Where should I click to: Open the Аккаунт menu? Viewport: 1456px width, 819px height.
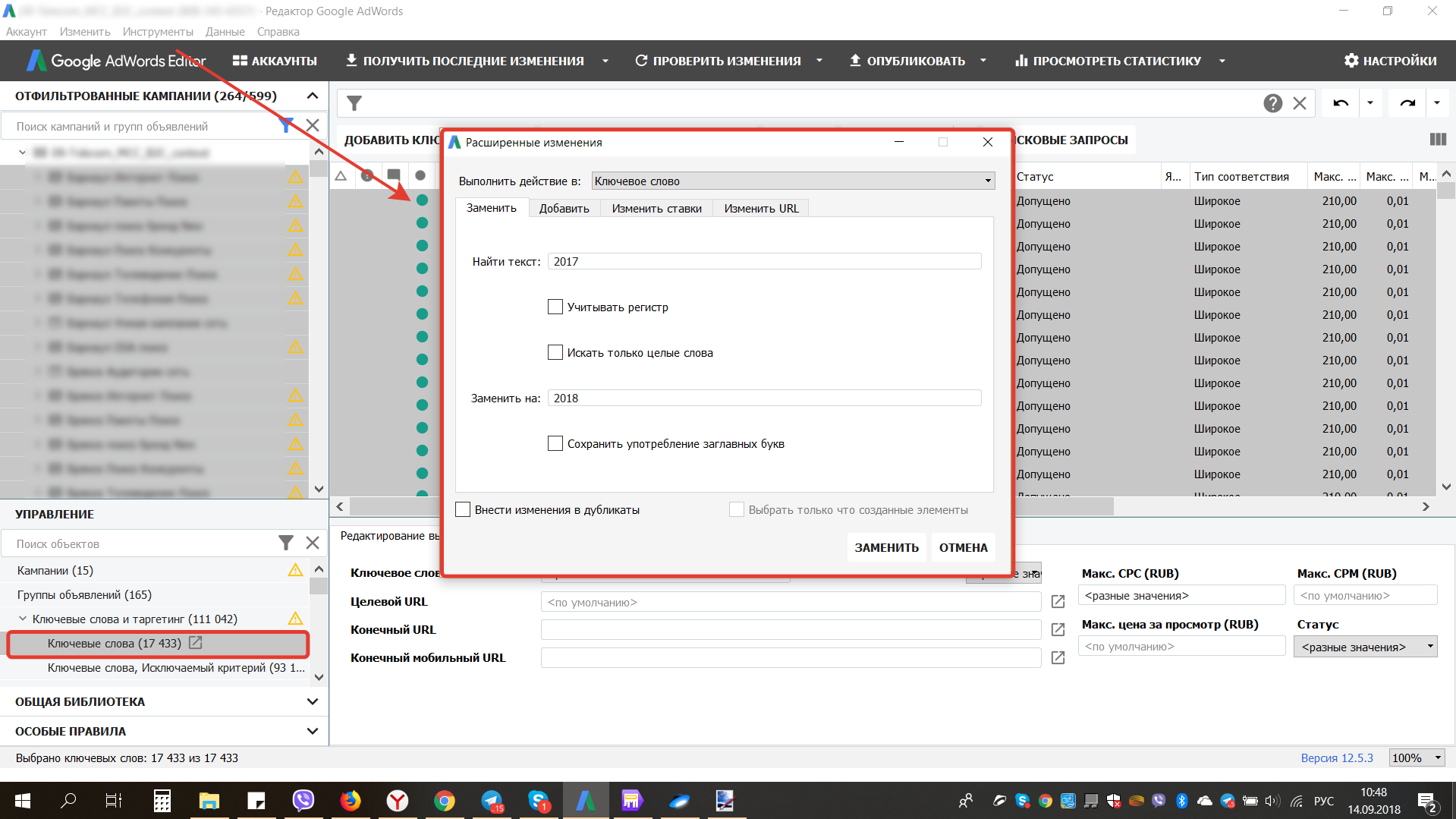(27, 32)
